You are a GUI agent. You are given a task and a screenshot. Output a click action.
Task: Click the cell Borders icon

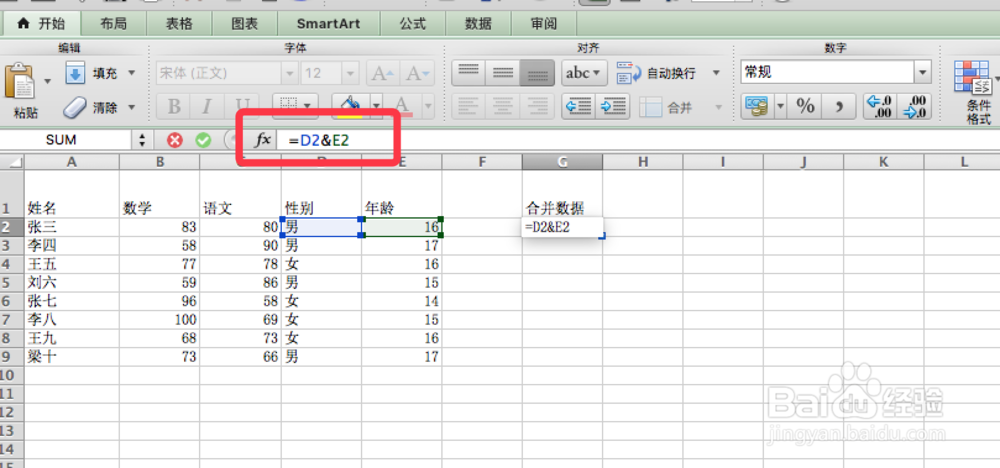point(289,106)
